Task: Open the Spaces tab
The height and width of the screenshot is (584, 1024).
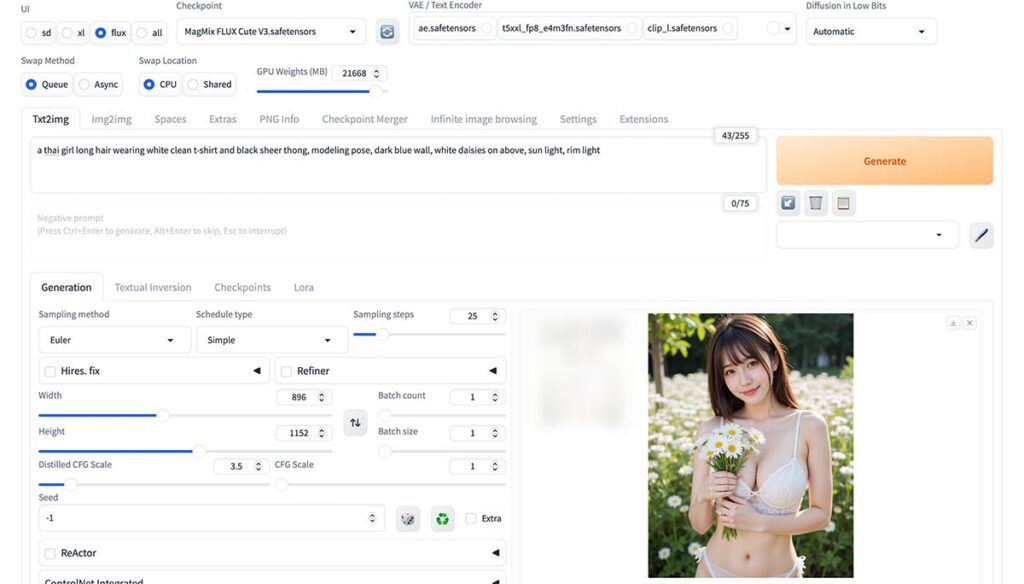Action: [x=170, y=119]
